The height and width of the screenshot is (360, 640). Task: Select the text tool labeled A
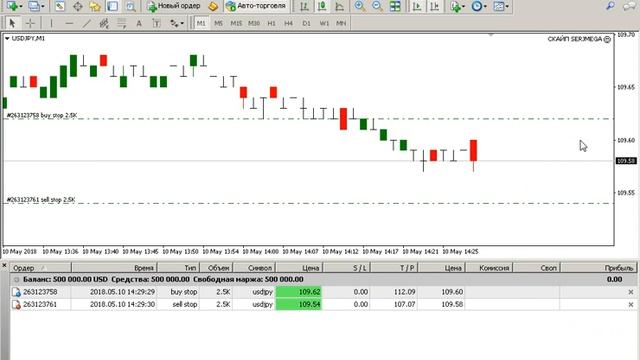coord(139,23)
